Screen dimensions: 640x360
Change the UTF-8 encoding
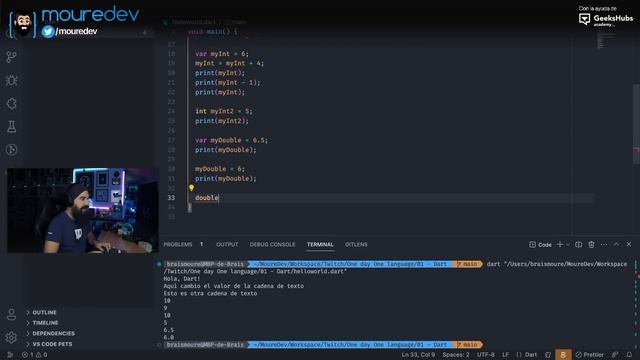(x=485, y=355)
